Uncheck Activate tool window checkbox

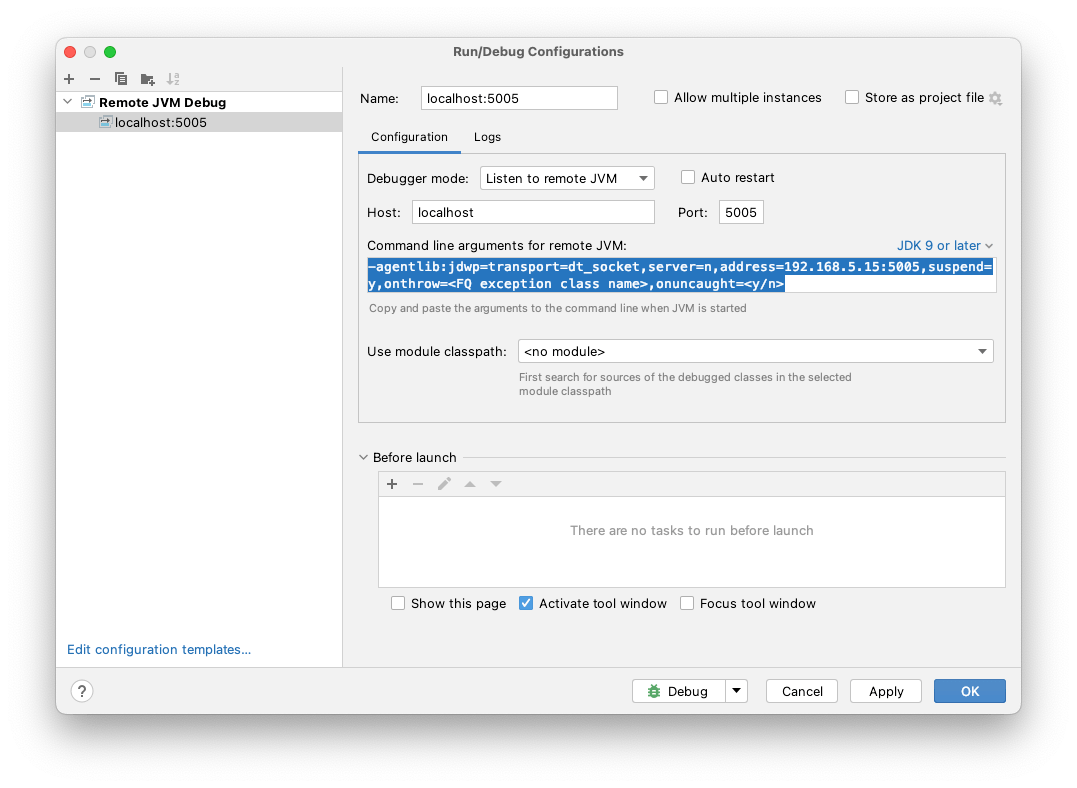(526, 604)
